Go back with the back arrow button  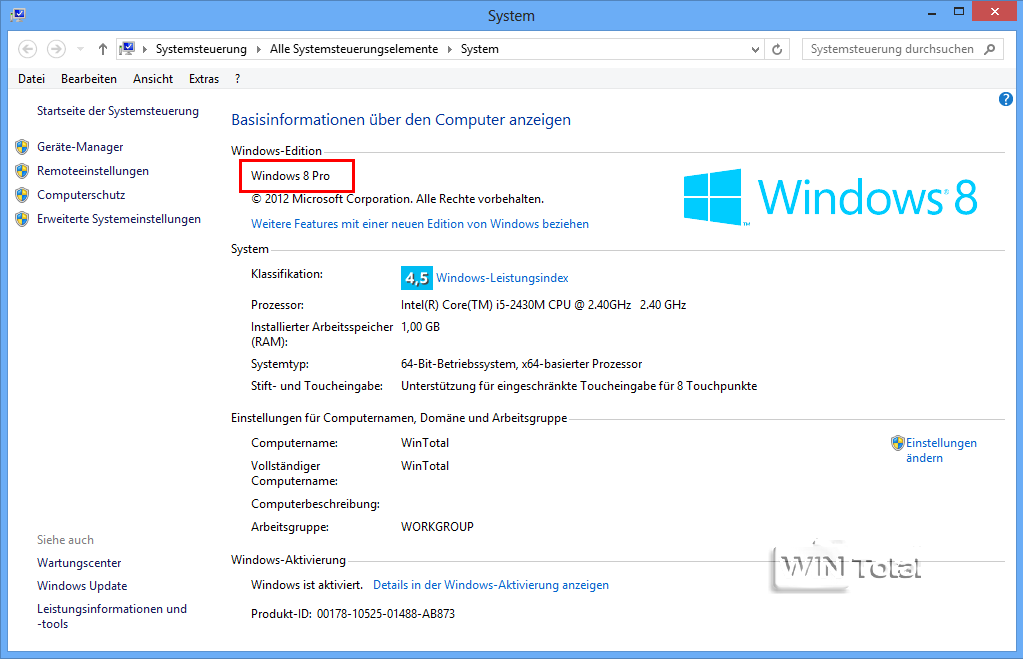tap(27, 49)
